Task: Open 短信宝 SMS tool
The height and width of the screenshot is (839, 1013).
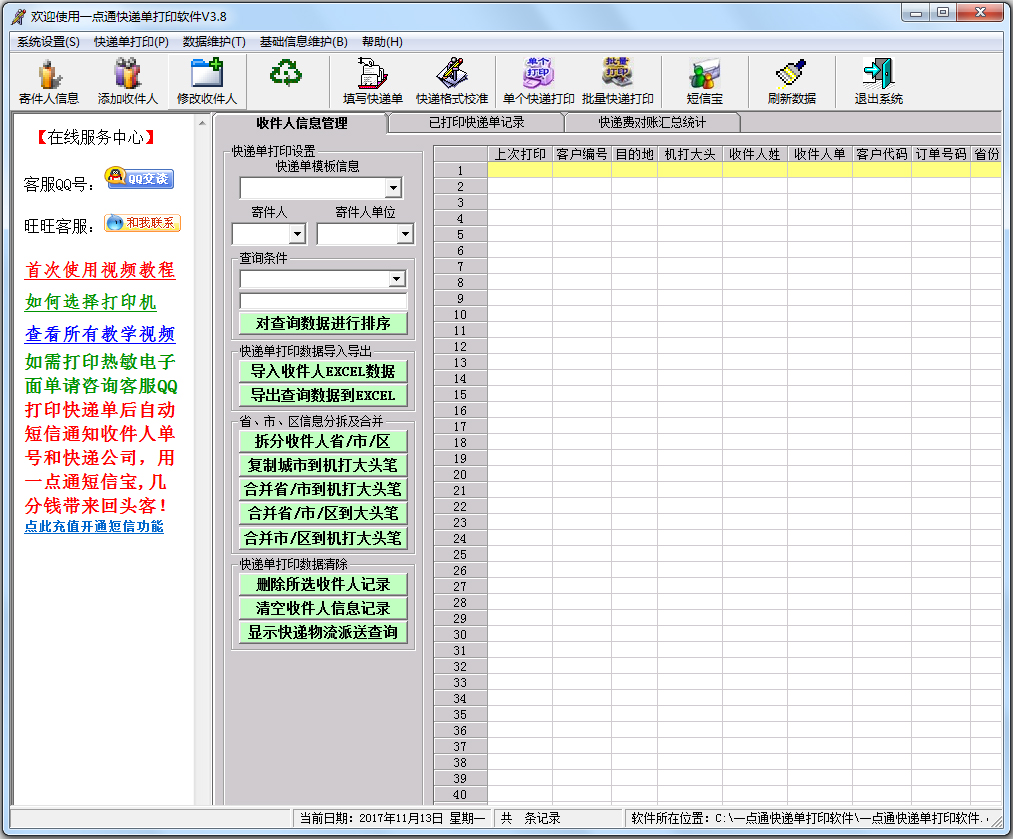Action: pyautogui.click(x=704, y=82)
